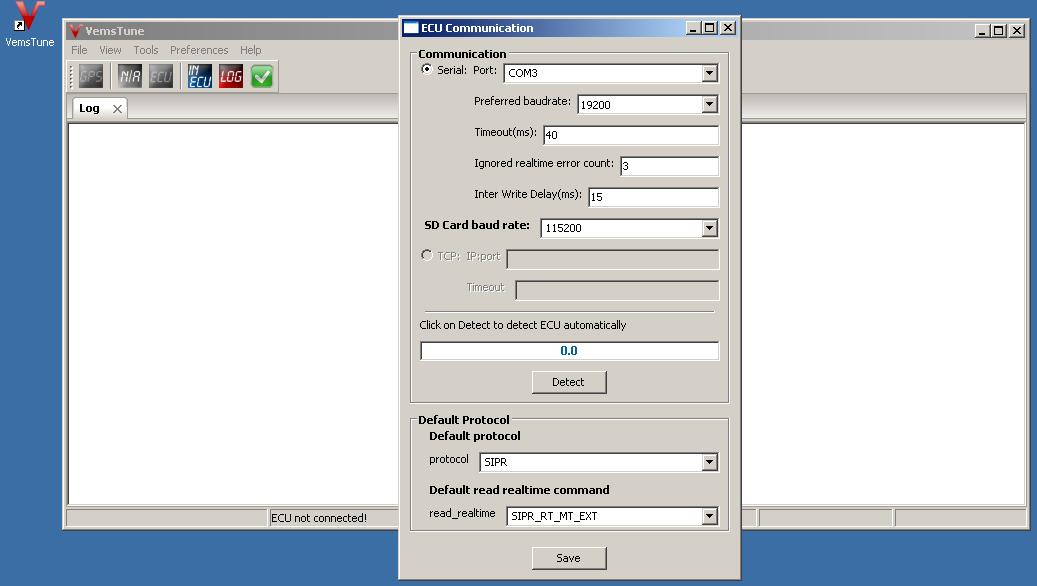
Task: Open the COM3 port dropdown
Action: tap(710, 73)
